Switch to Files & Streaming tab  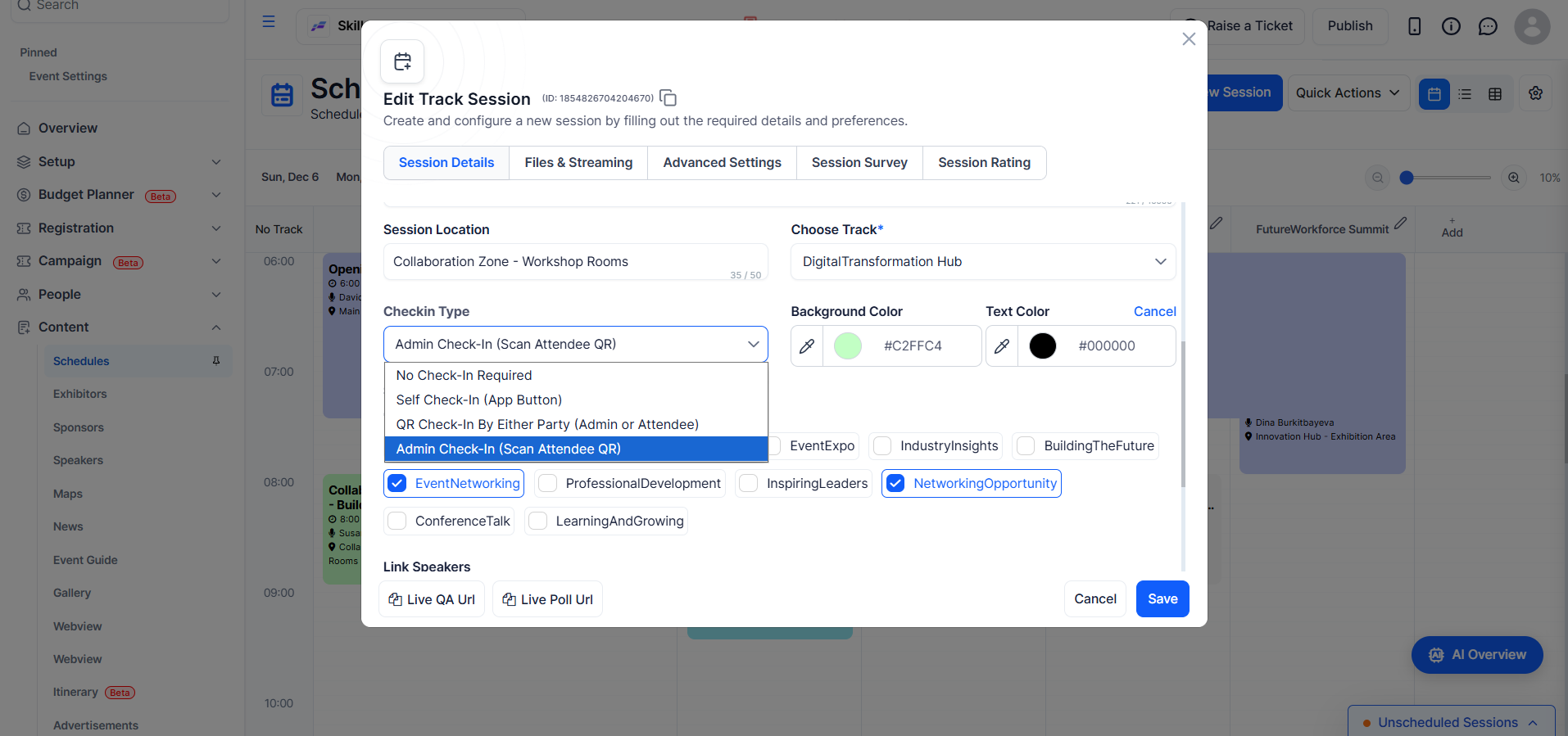(578, 163)
